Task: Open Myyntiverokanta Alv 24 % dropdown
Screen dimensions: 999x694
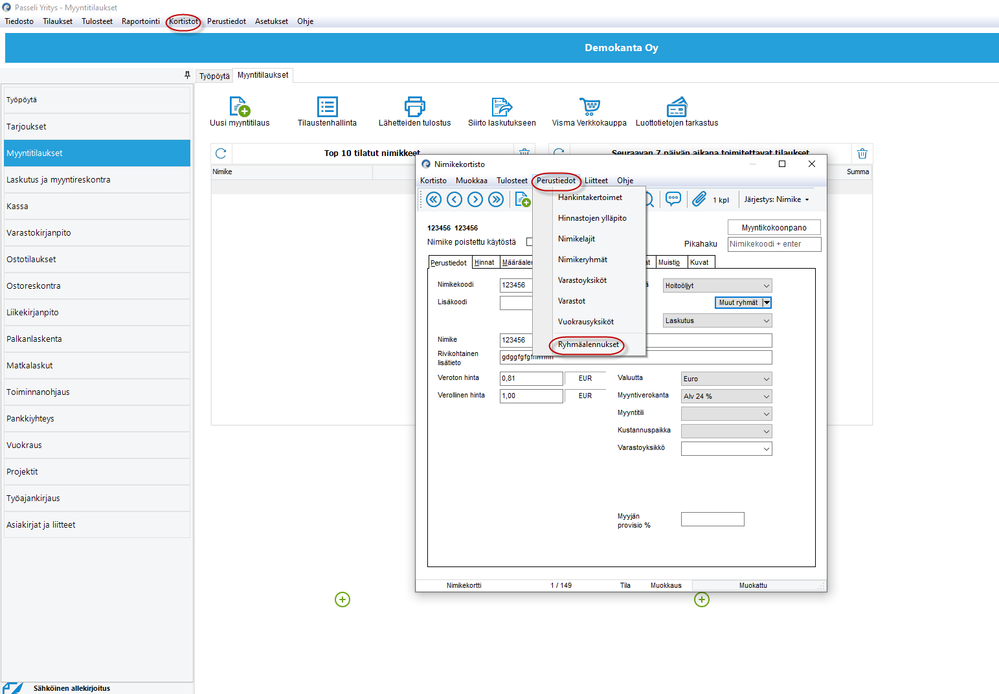Action: [x=726, y=396]
